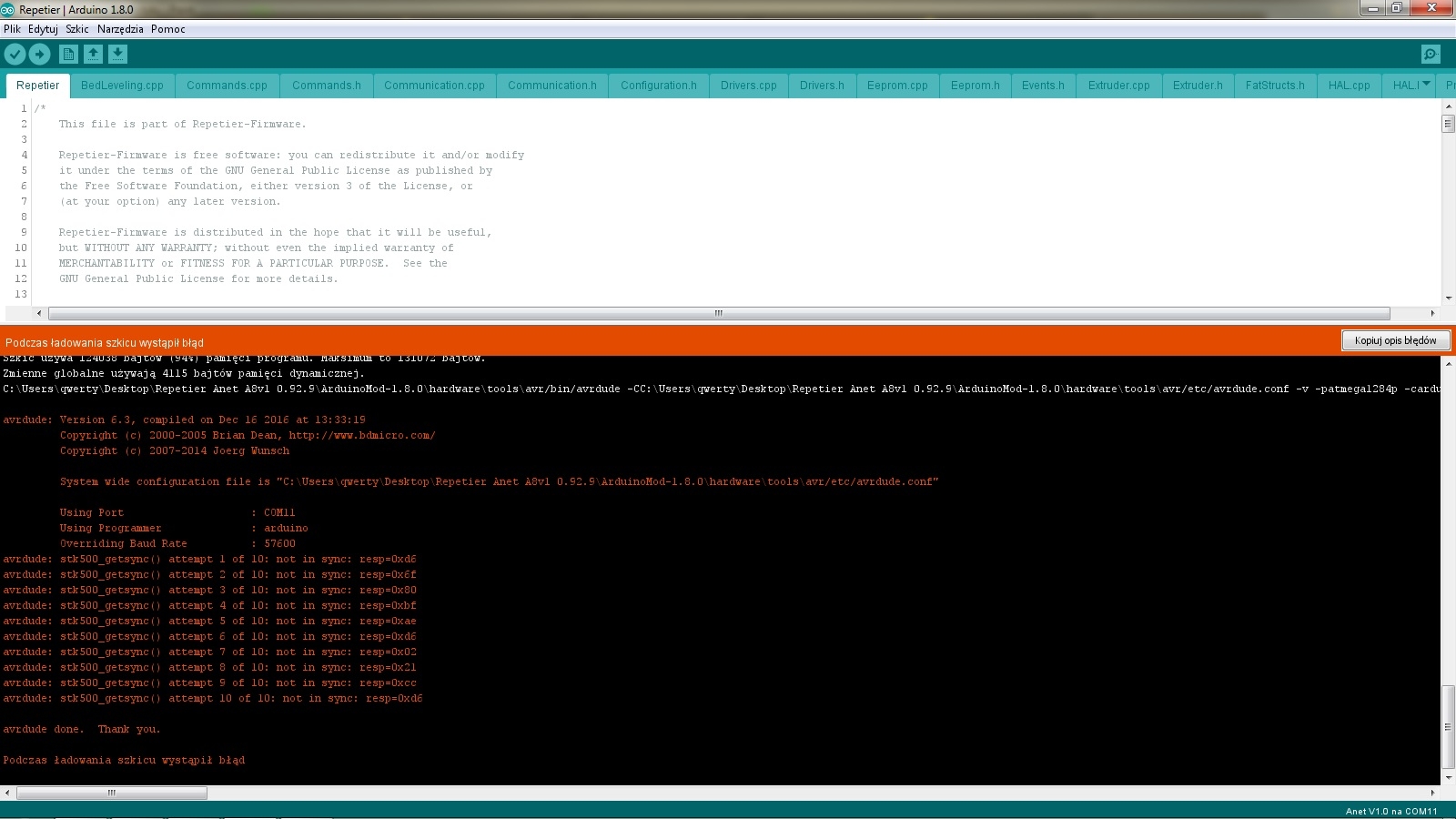Viewport: 1456px width, 819px height.
Task: Click the 'attempt 1 of 10' sync error line
Action: click(209, 559)
